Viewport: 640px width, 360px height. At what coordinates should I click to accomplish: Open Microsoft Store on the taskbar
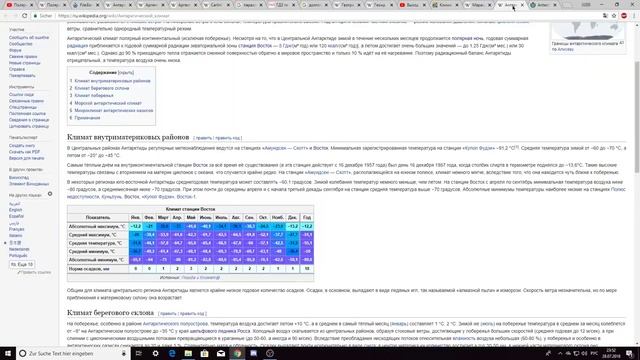tap(204, 353)
